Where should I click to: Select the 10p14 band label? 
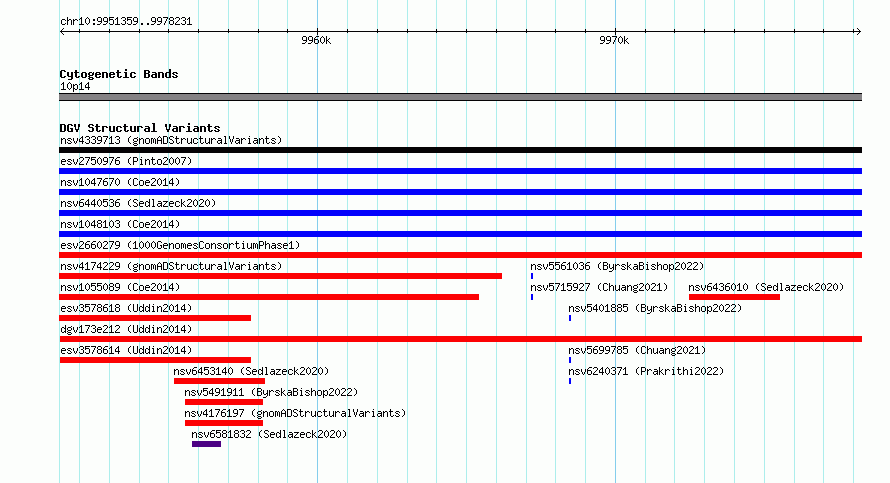point(75,86)
